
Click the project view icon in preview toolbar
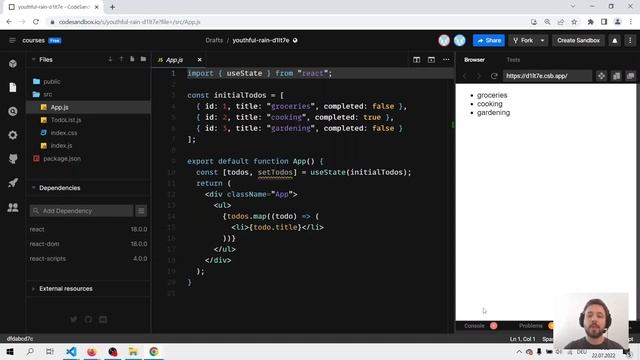tap(616, 76)
